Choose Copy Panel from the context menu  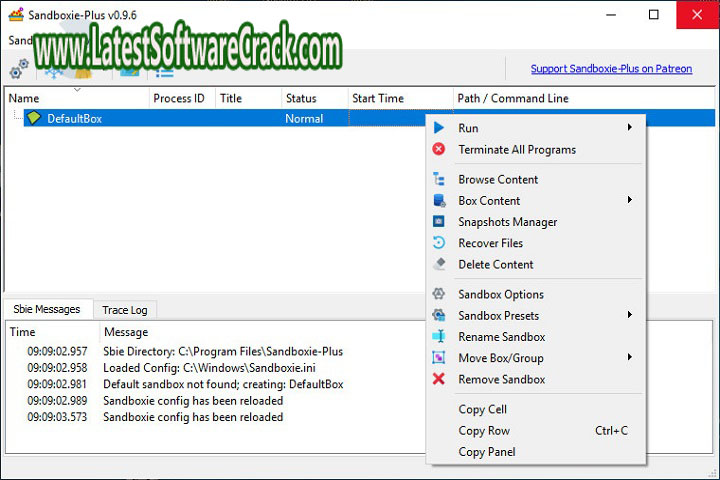coord(487,452)
